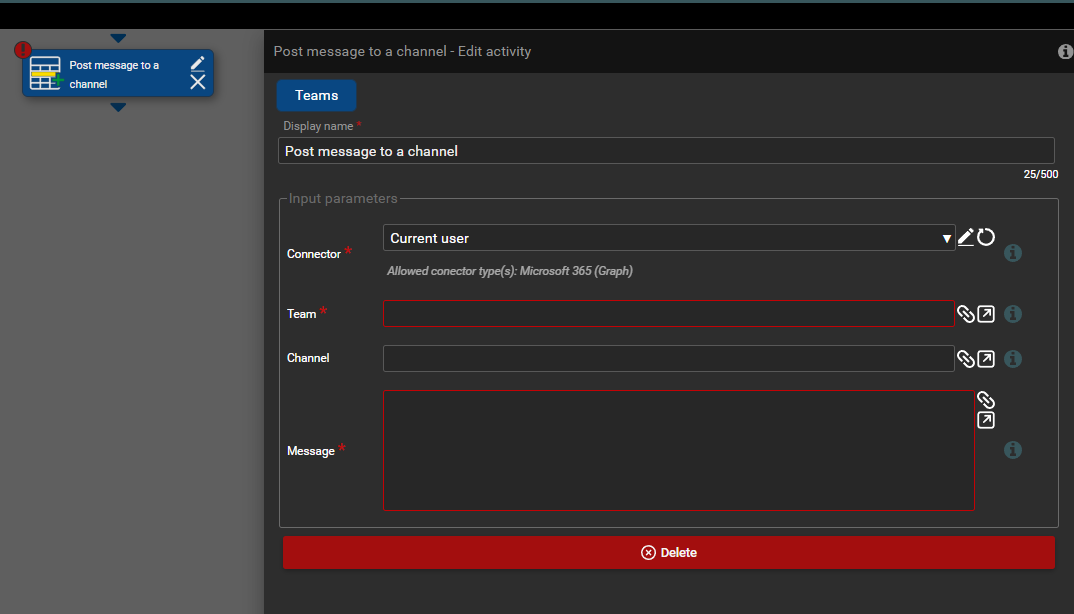Click the info icon in the Edit activity header
This screenshot has width=1074, height=614.
[1065, 51]
